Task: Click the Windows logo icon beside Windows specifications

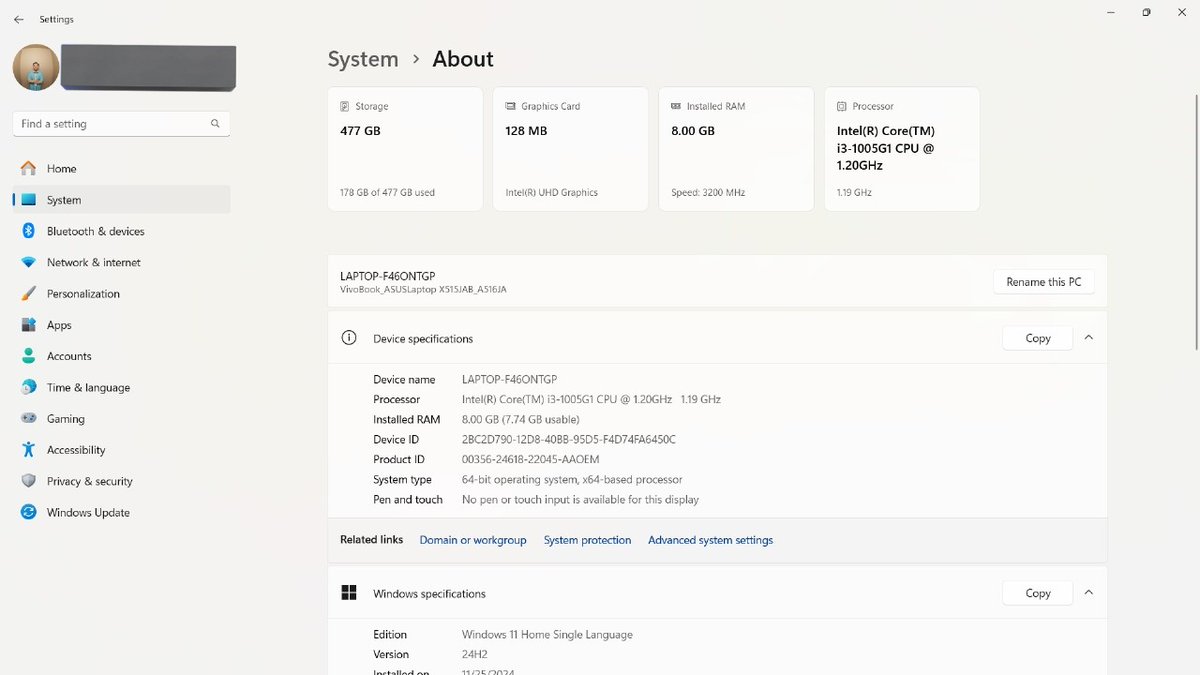Action: point(349,593)
